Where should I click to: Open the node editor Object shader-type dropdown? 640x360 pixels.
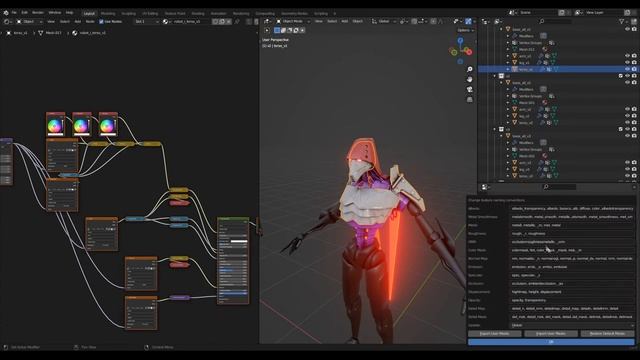(x=29, y=21)
